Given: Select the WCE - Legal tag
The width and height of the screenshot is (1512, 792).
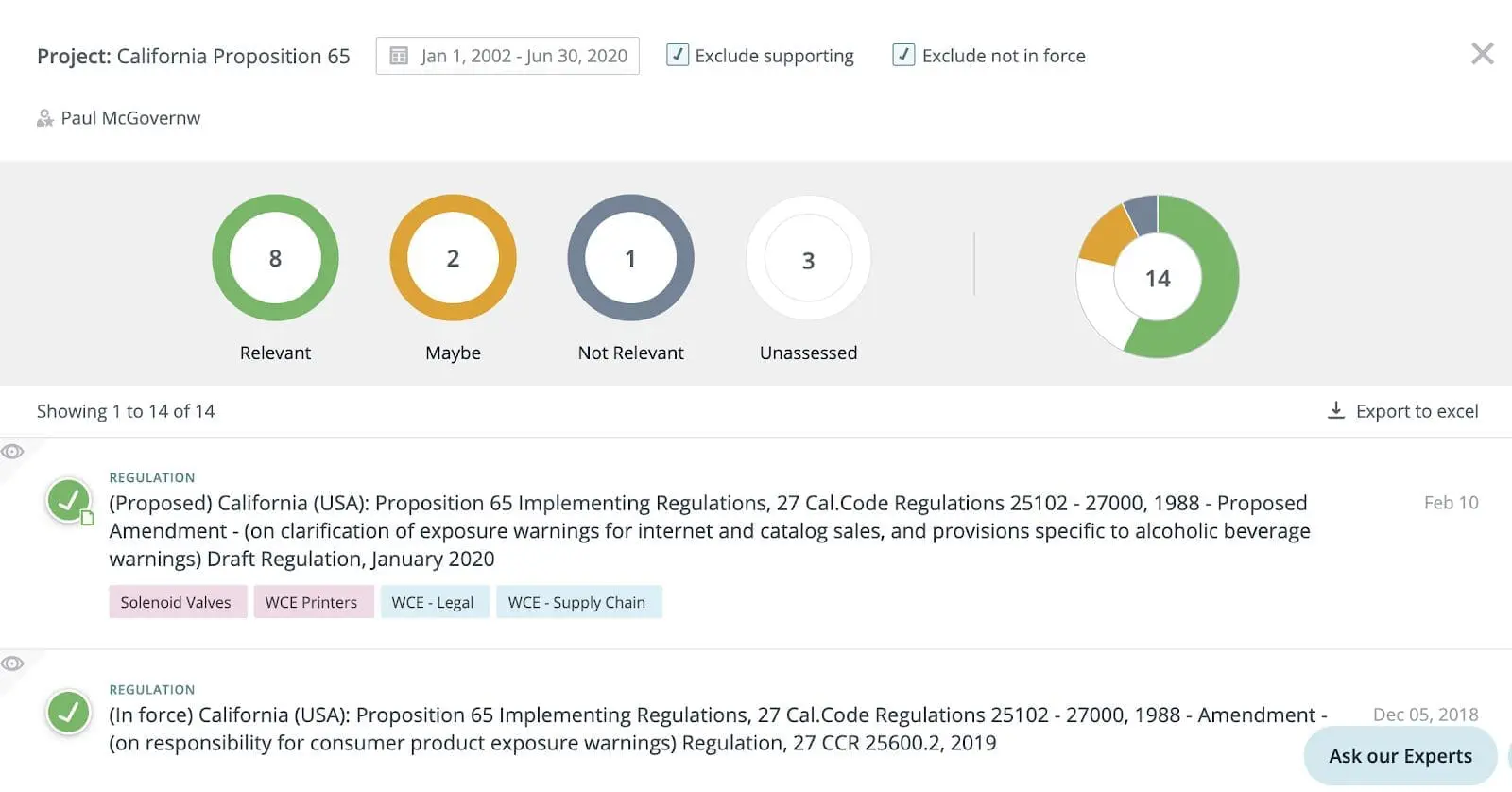Looking at the screenshot, I should click(x=435, y=602).
